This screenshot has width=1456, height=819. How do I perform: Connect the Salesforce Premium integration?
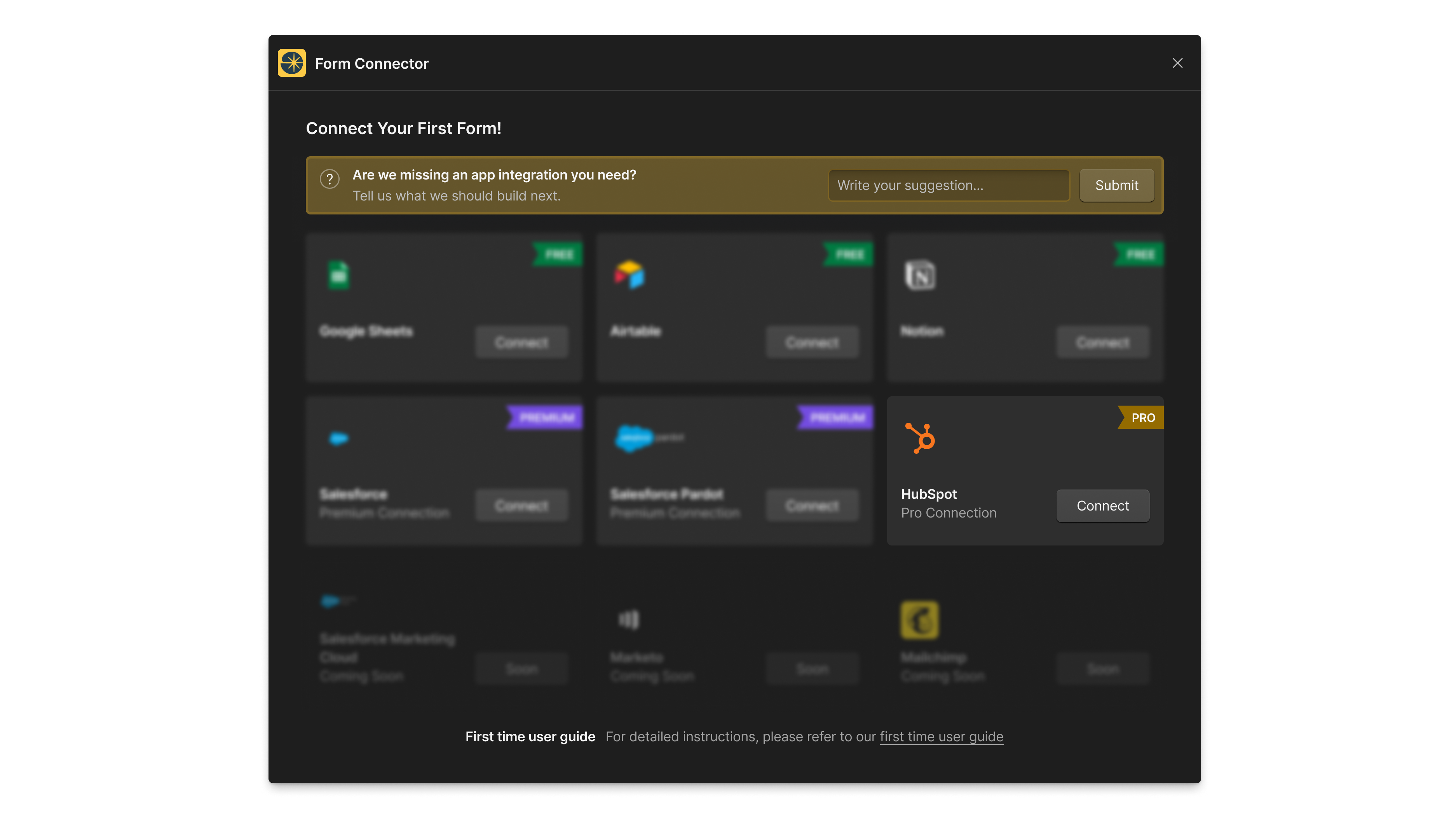[521, 505]
